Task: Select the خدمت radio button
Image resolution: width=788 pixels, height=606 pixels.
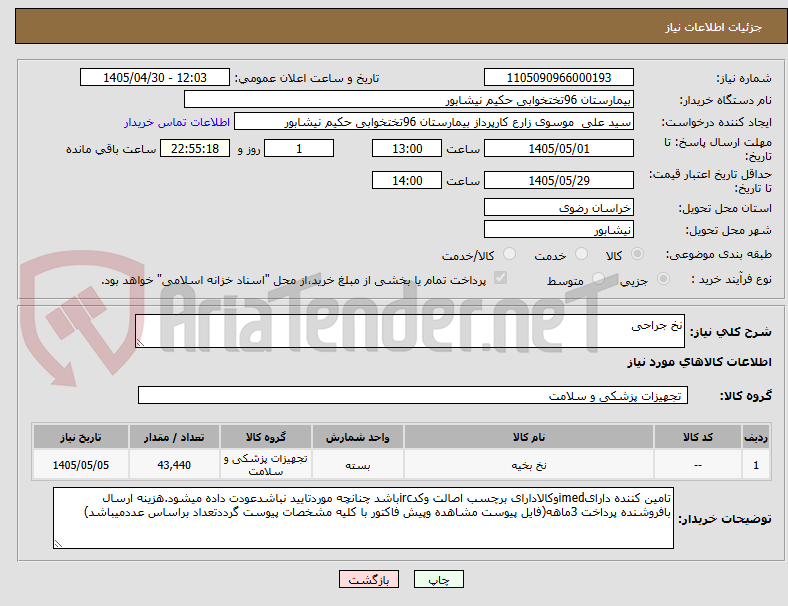Action: pos(581,254)
